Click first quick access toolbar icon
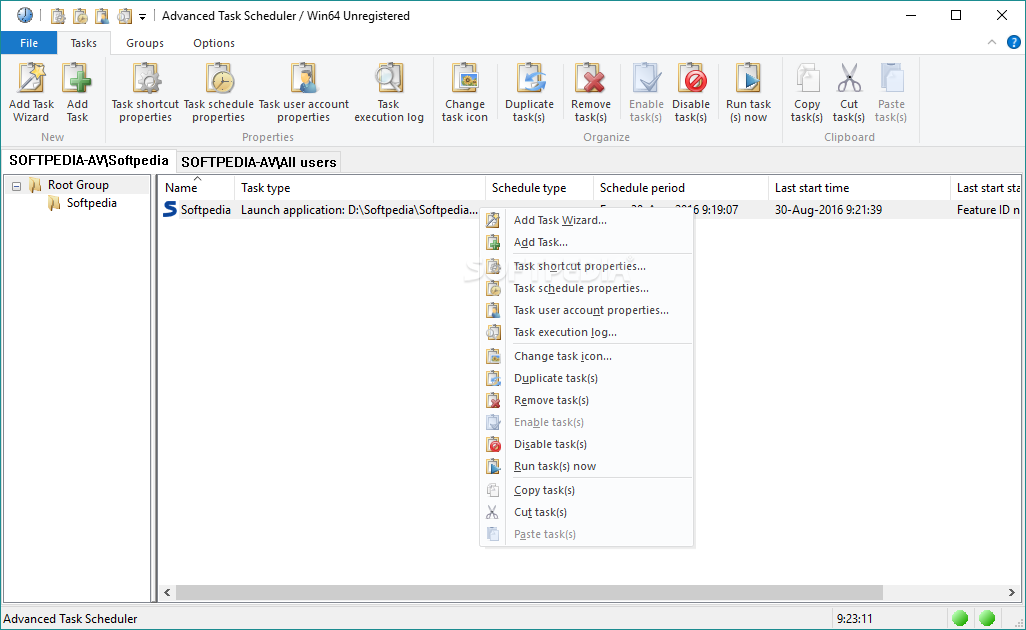1026x630 pixels. [58, 16]
